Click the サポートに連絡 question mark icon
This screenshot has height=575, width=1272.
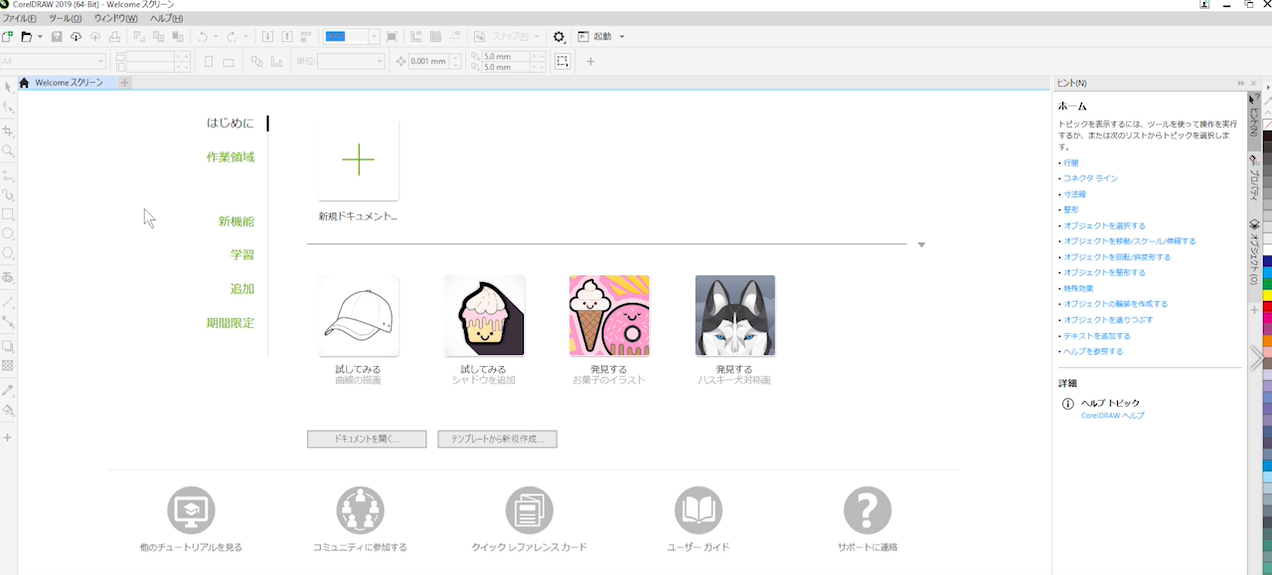tap(867, 511)
